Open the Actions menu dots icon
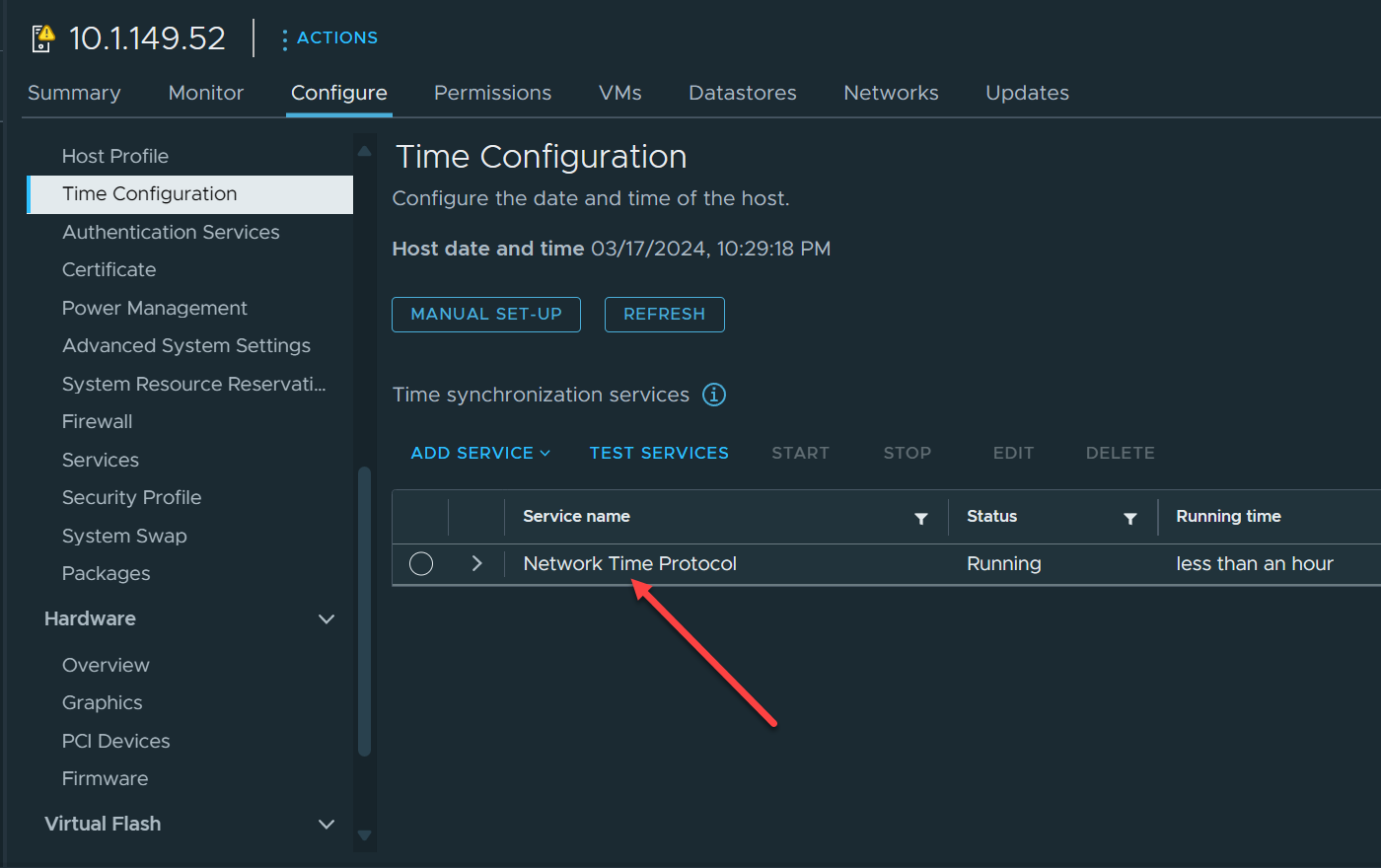 click(x=284, y=38)
